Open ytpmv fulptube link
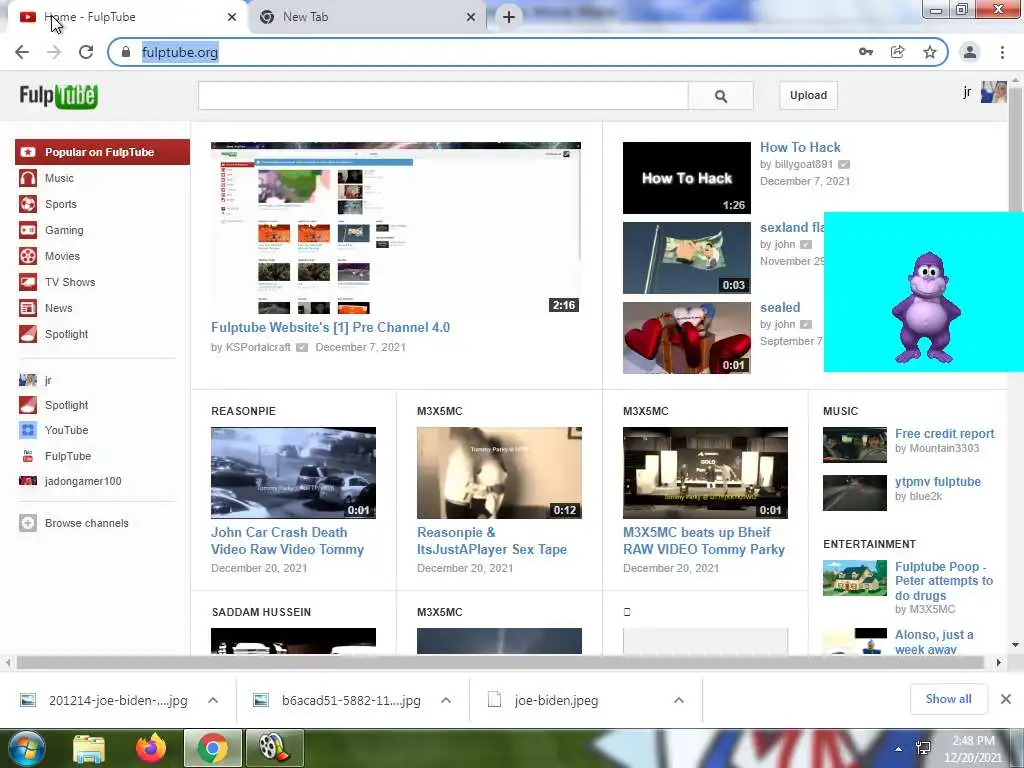Image resolution: width=1024 pixels, height=768 pixels. click(938, 481)
